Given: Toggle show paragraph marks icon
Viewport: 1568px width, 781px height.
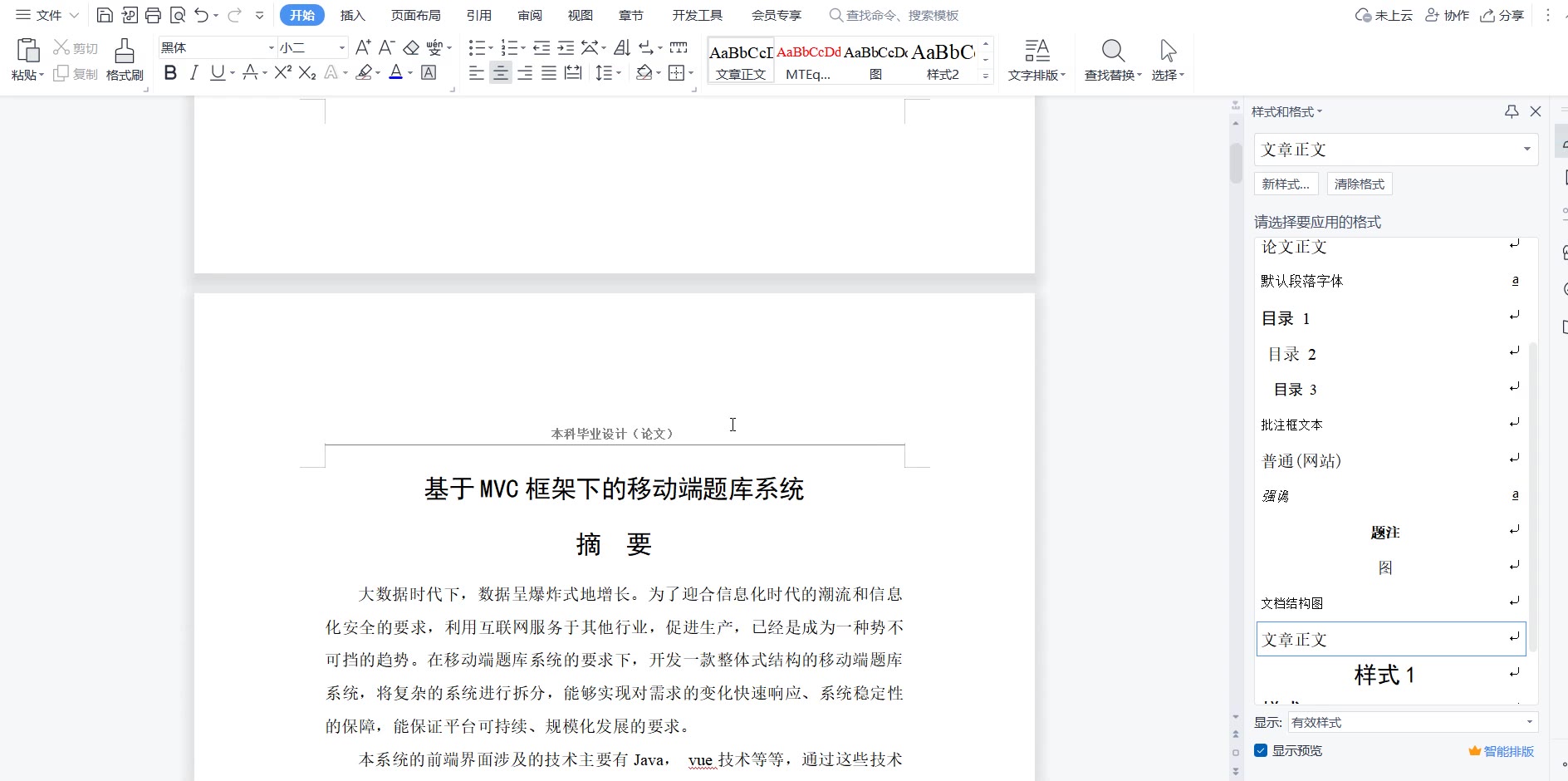Looking at the screenshot, I should [646, 47].
